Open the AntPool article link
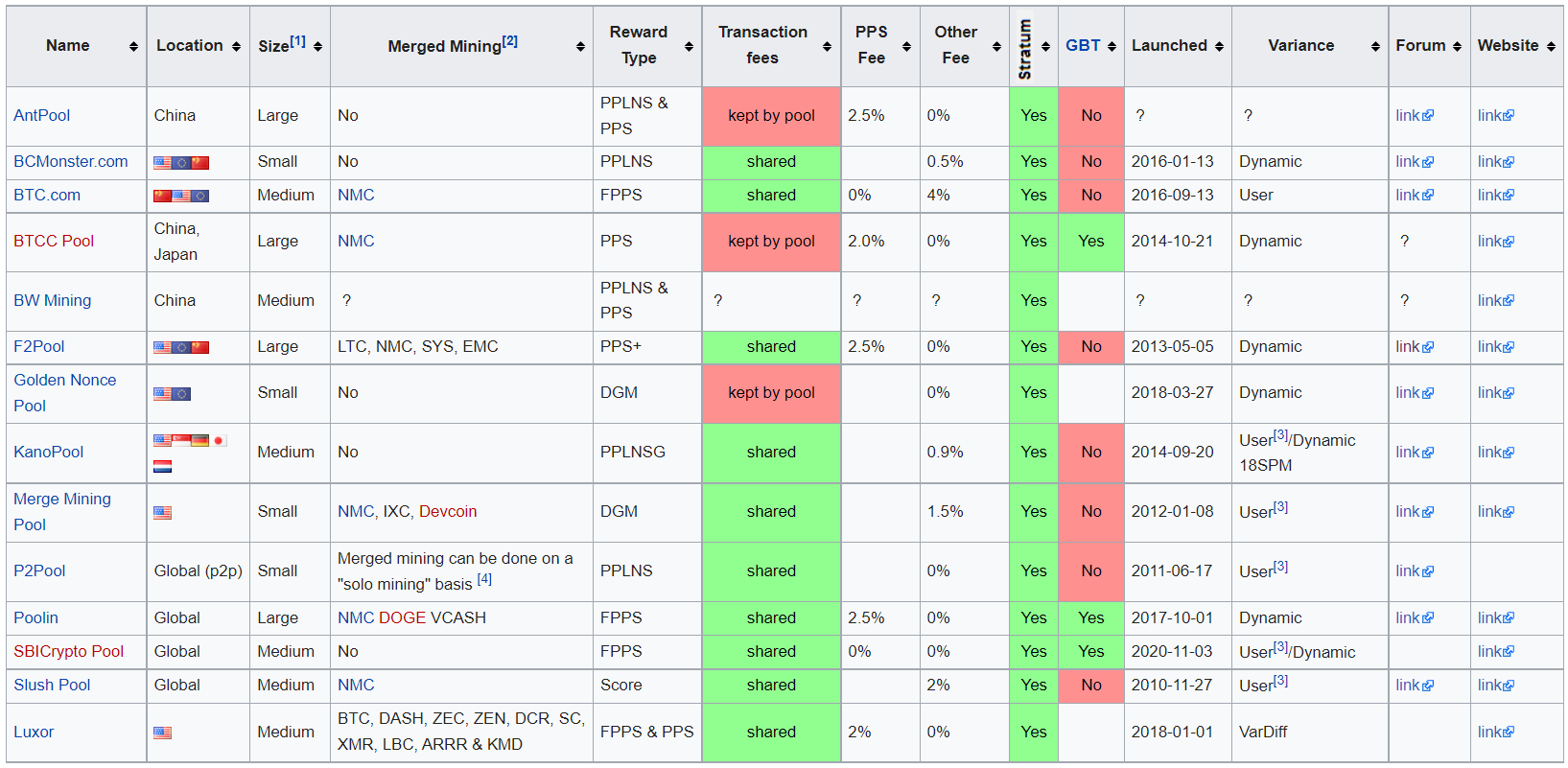Image resolution: width=1568 pixels, height=768 pixels. click(42, 115)
